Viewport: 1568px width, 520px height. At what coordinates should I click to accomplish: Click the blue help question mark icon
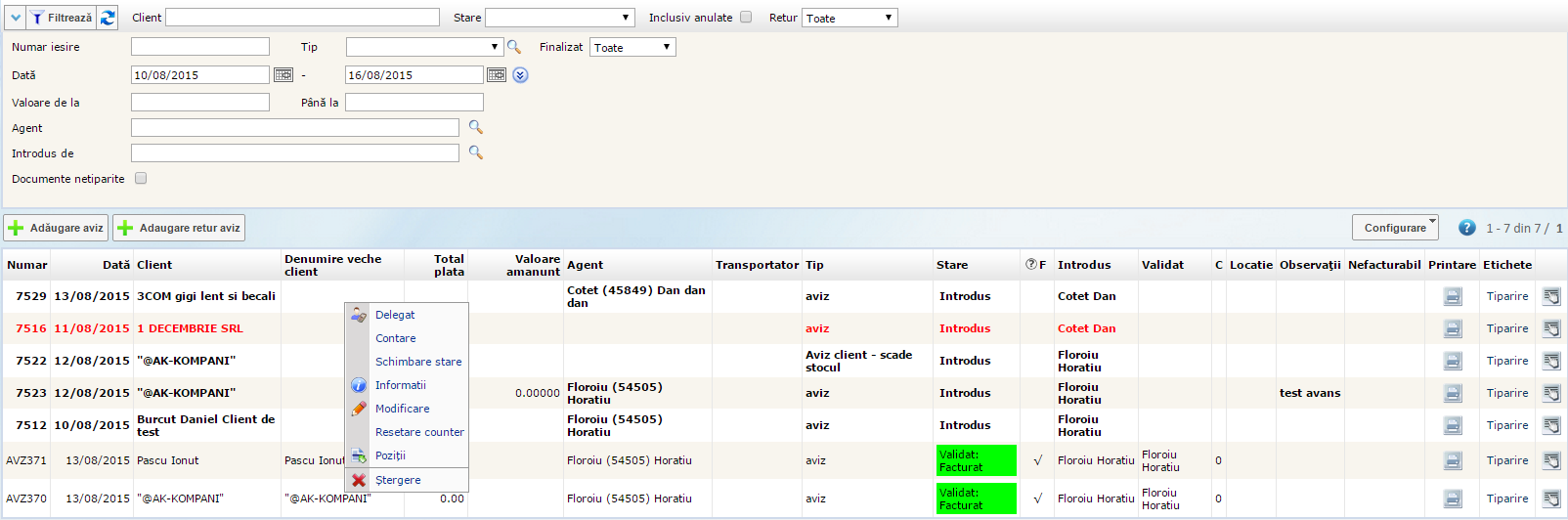coord(1466,228)
